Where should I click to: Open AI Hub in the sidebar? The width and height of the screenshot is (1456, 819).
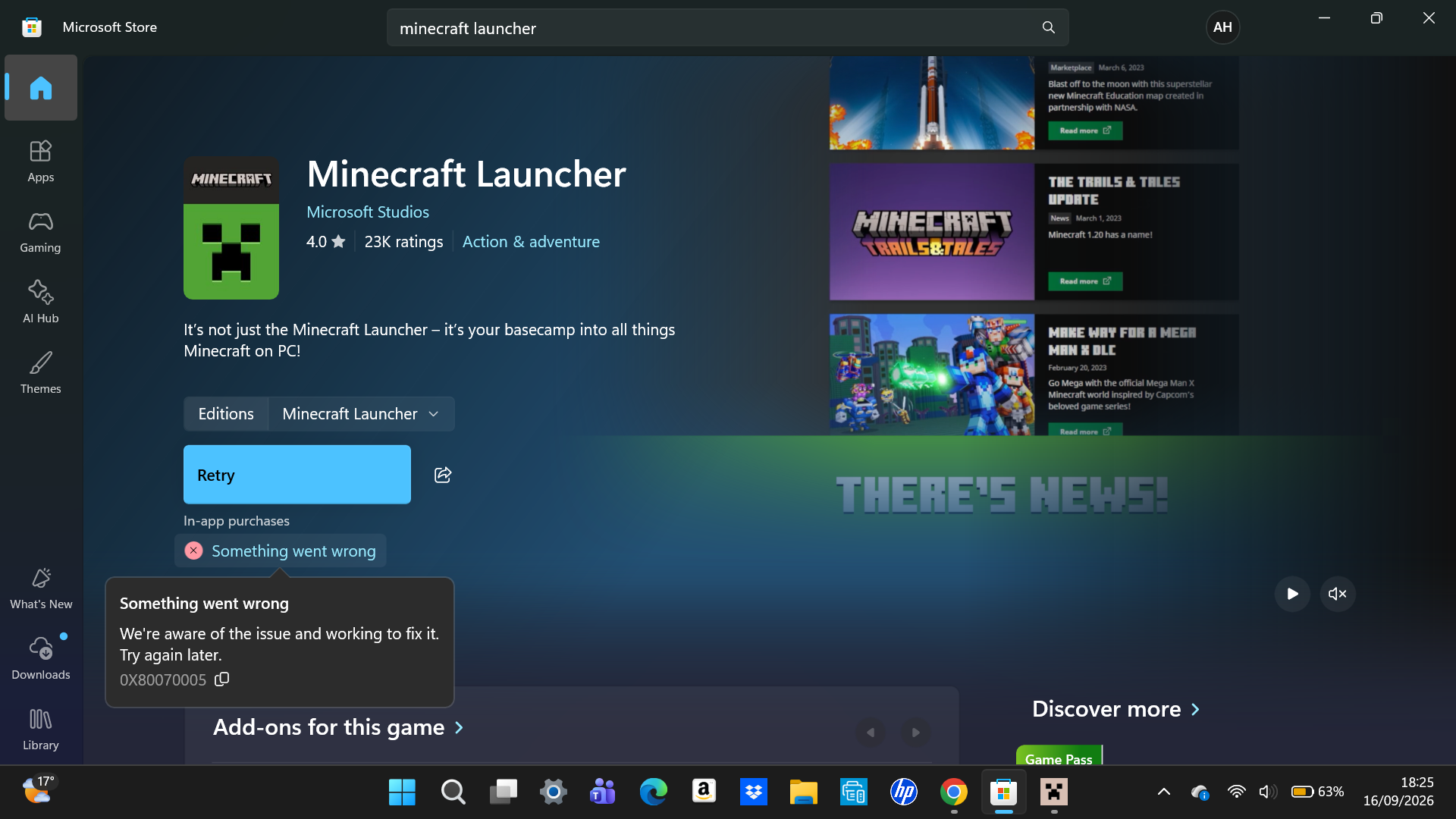41,303
